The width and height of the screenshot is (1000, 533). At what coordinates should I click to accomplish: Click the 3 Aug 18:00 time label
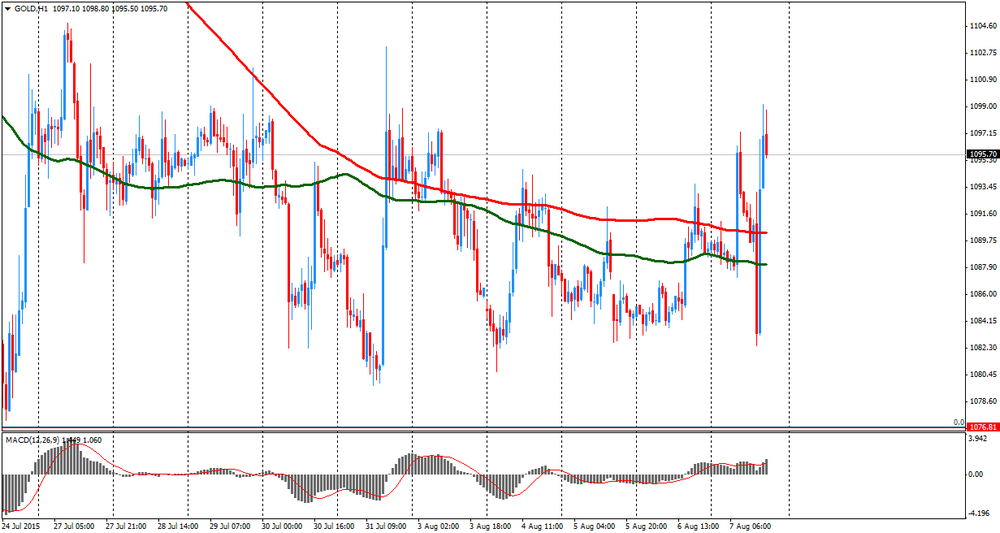pos(489,527)
